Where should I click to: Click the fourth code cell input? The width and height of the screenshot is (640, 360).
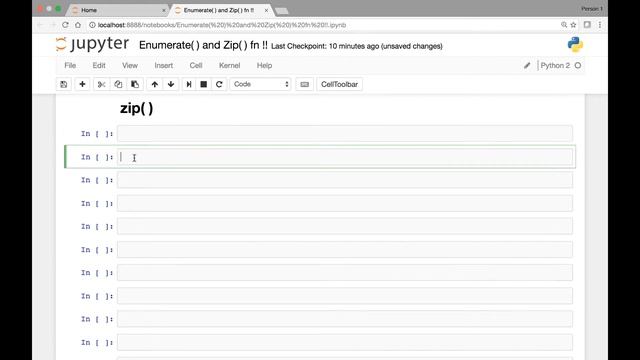pos(345,203)
